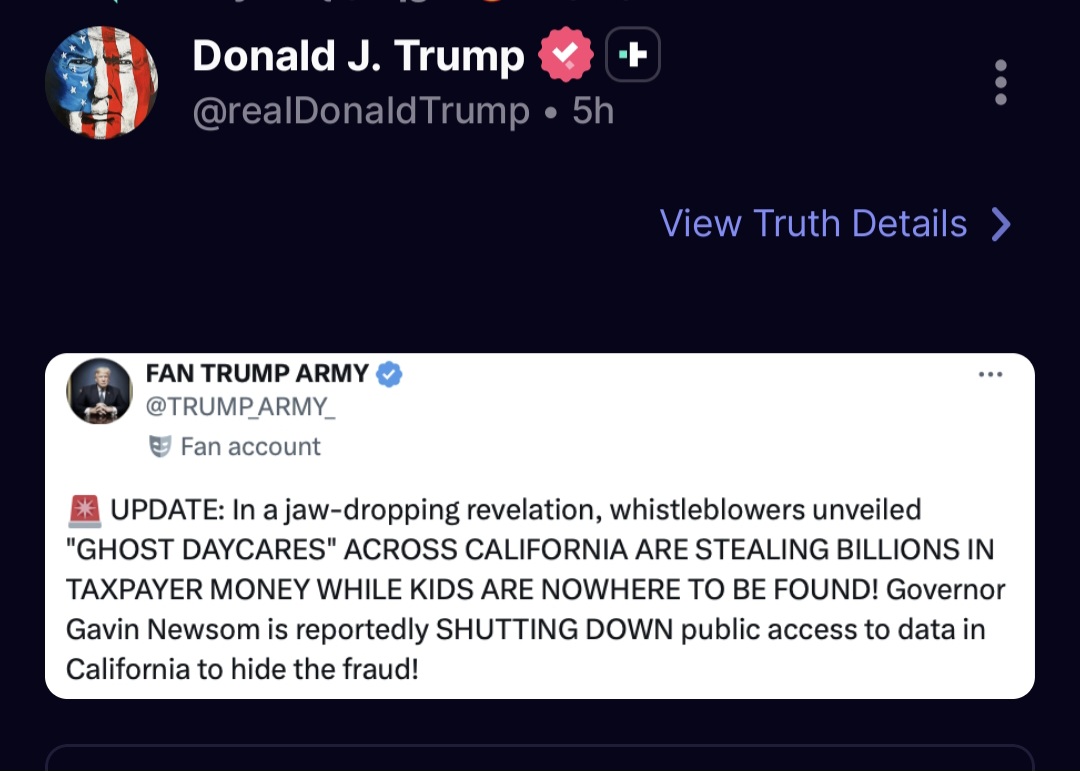Click Donald Trump's flag-themed profile picture

101,82
